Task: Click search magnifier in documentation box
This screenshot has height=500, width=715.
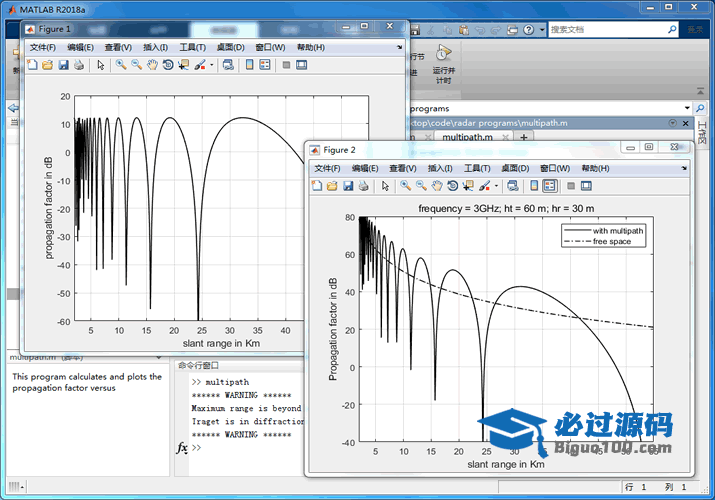Action: pos(672,30)
